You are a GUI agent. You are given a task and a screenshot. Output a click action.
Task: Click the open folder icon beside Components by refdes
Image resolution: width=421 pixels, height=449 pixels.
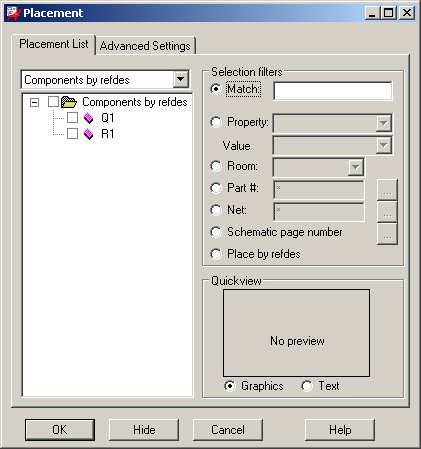(x=69, y=102)
